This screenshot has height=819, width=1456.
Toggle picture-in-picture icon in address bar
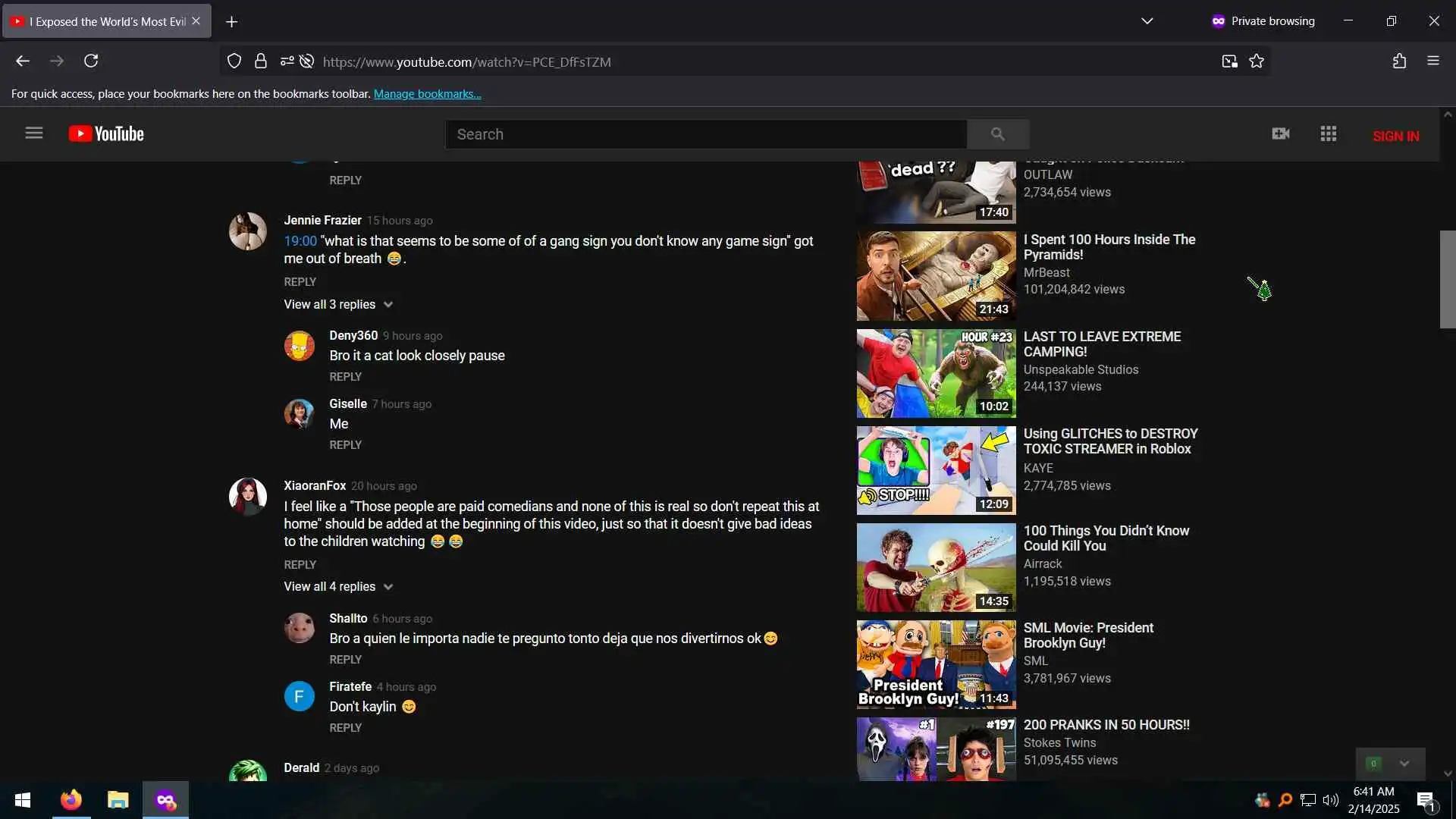point(1229,61)
